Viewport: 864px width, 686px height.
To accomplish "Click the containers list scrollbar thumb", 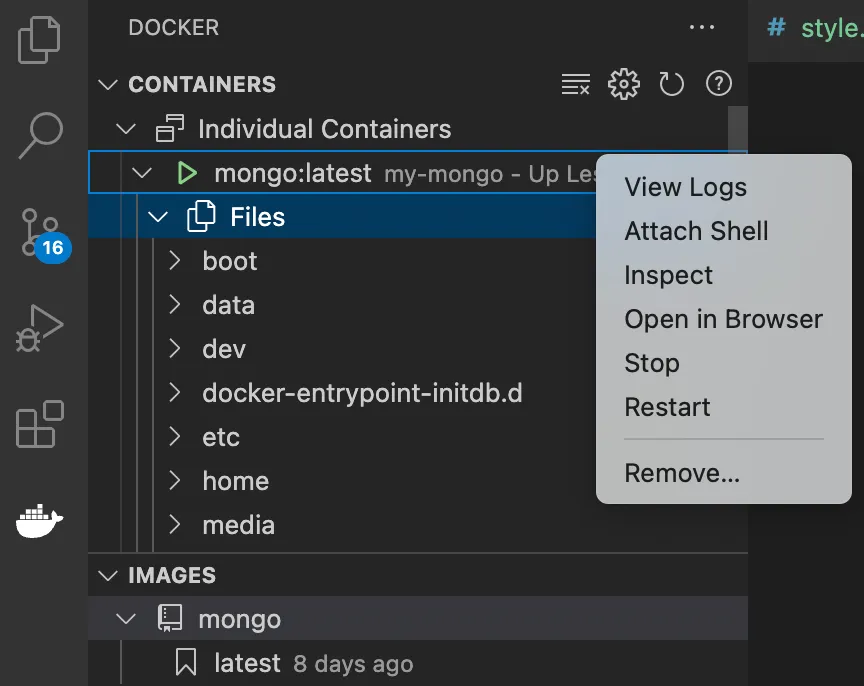I will tap(738, 128).
